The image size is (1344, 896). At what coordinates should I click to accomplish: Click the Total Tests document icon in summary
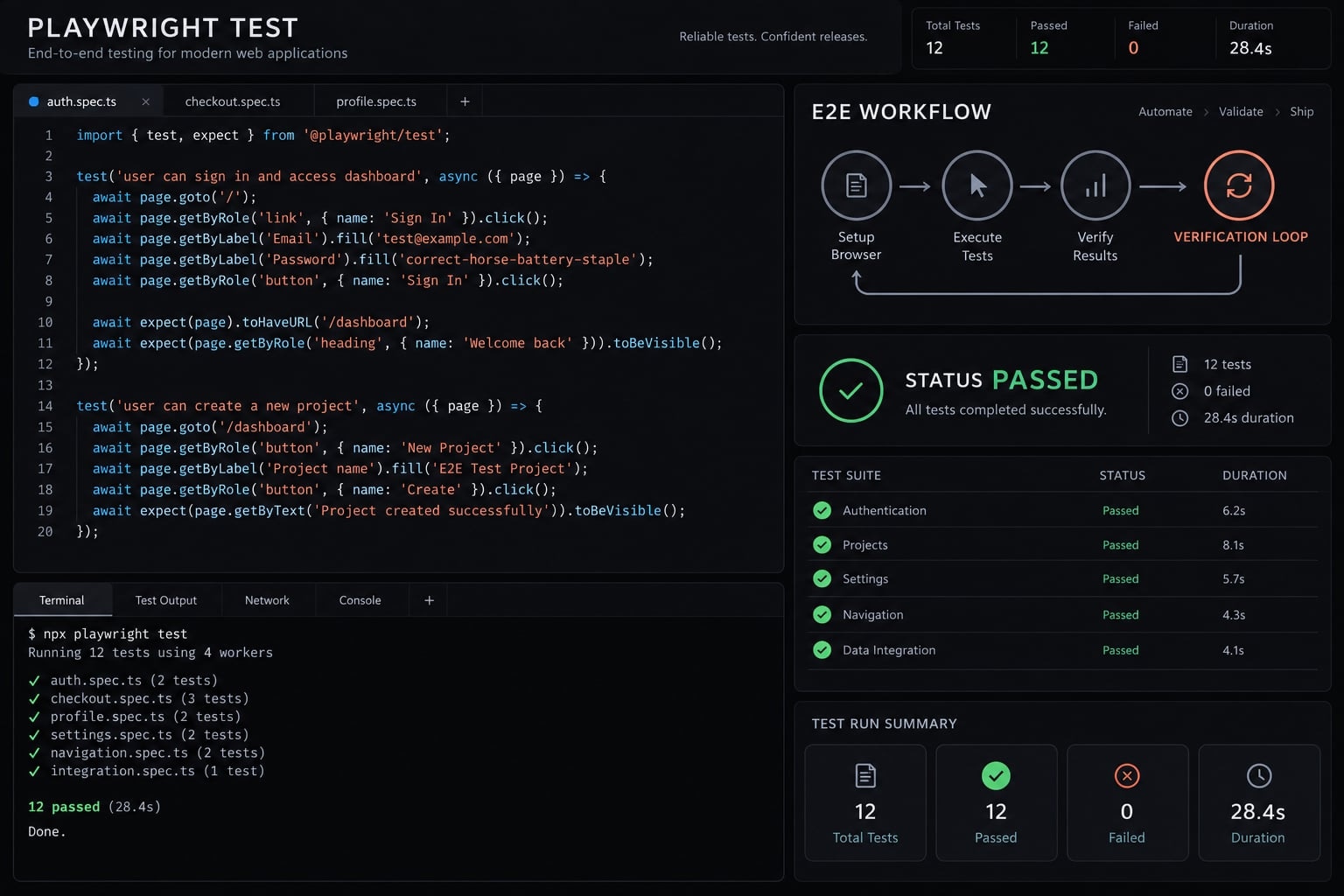click(x=865, y=775)
